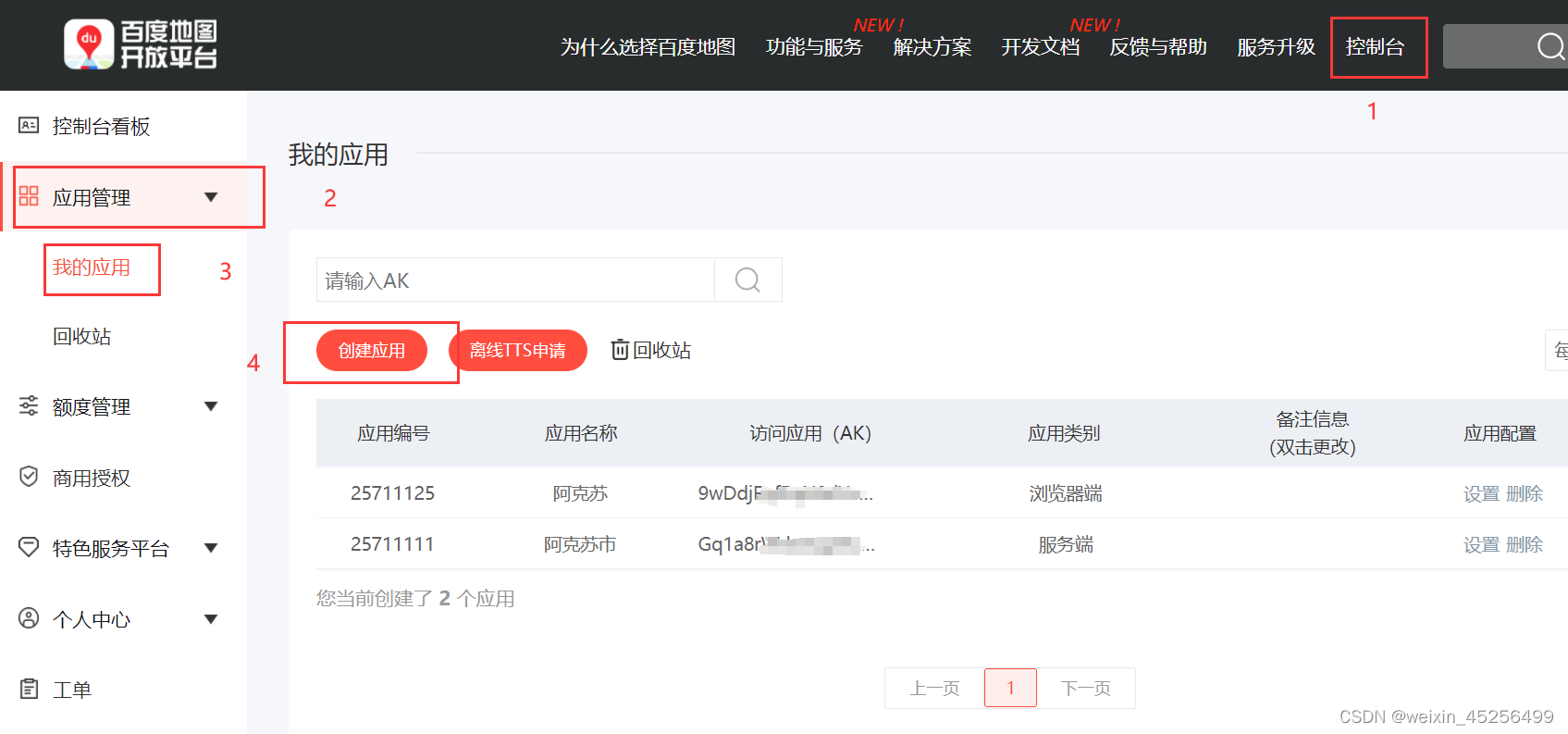The image size is (1568, 734).
Task: Select page 1 in pagination
Action: pyautogui.click(x=1010, y=688)
